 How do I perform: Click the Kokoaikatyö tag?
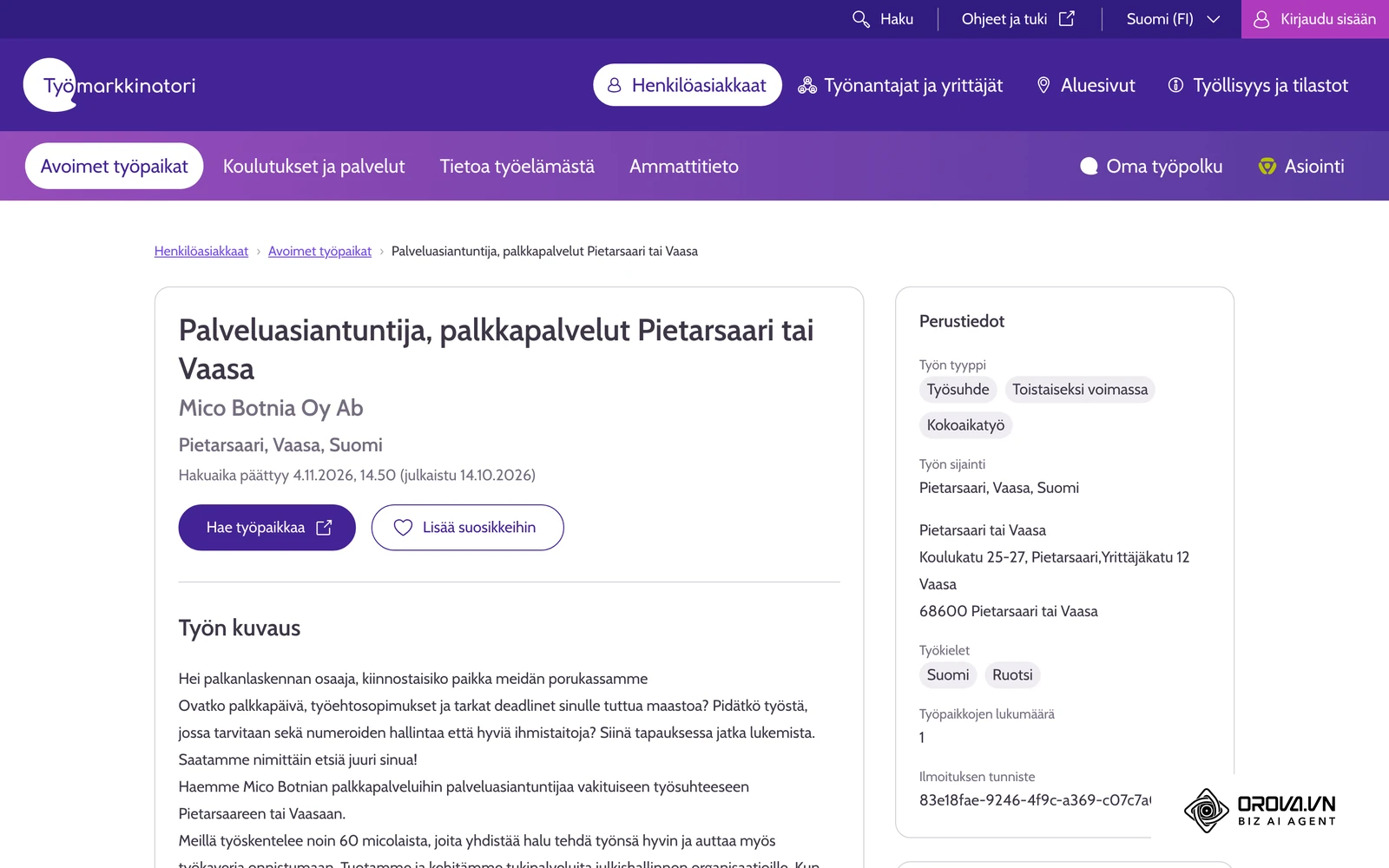coord(965,425)
